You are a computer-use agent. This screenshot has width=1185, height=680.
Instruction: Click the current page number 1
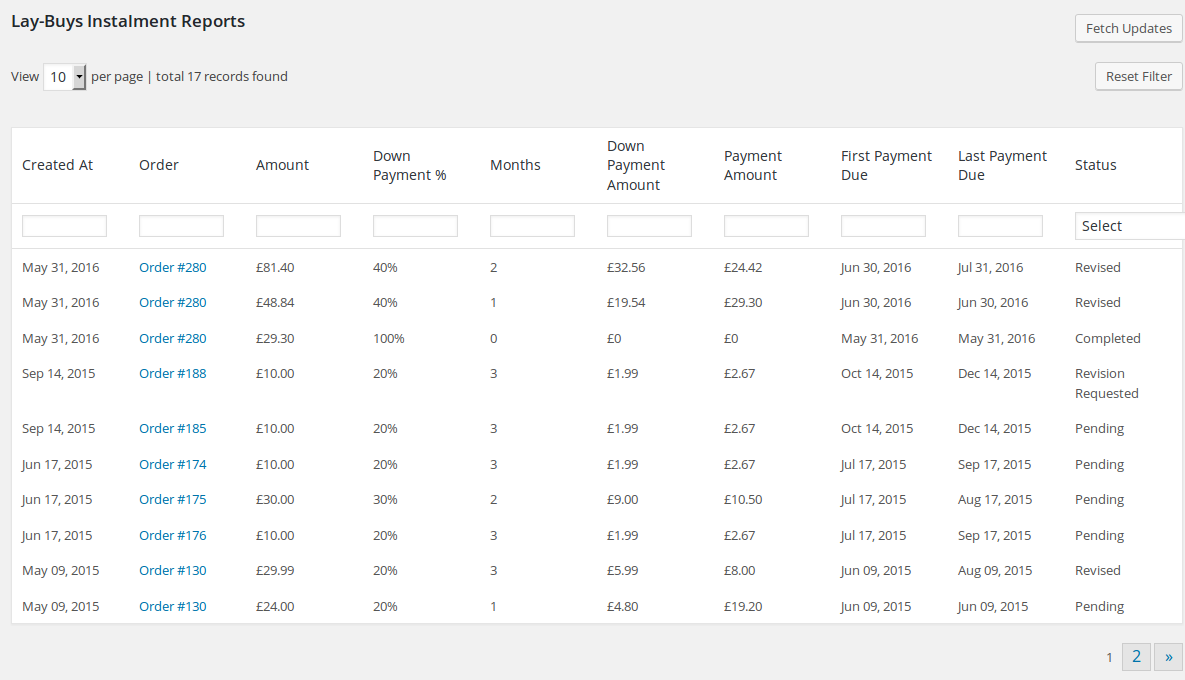[1109, 657]
